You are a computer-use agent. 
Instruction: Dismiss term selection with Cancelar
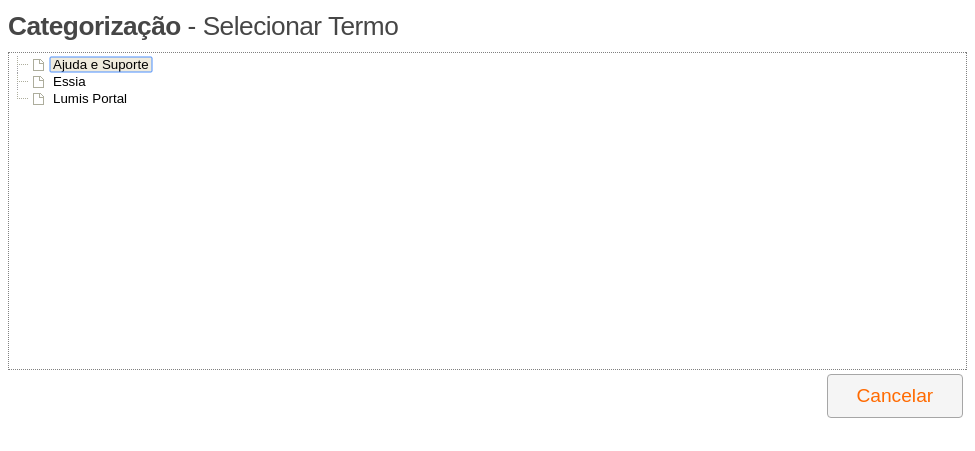895,396
